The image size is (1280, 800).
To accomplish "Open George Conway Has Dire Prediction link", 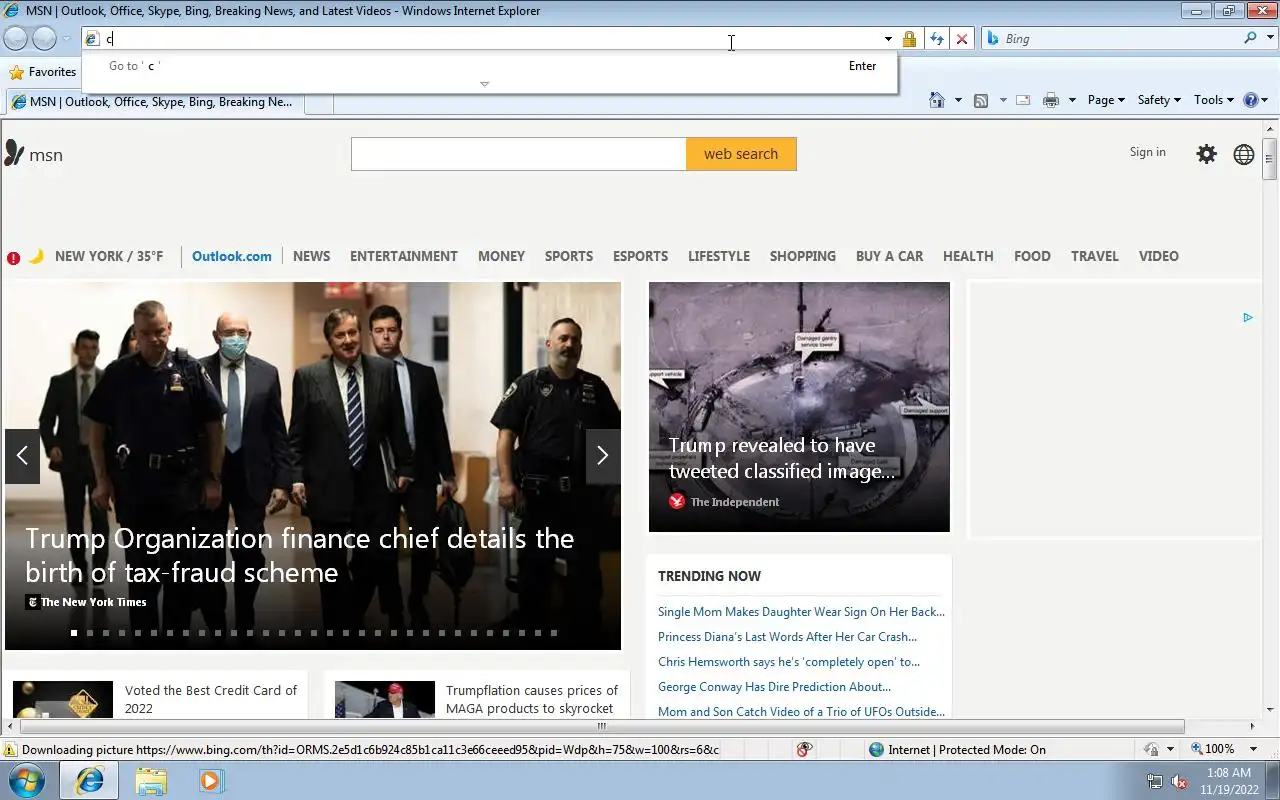I will point(774,687).
